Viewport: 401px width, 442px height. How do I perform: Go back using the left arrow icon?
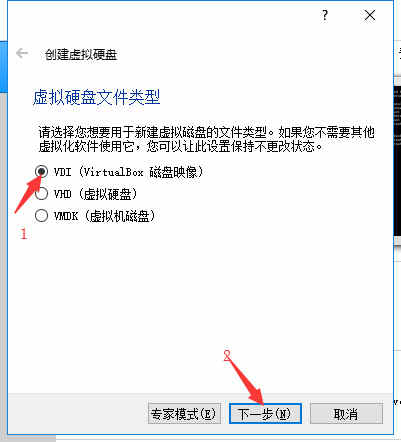tap(22, 53)
